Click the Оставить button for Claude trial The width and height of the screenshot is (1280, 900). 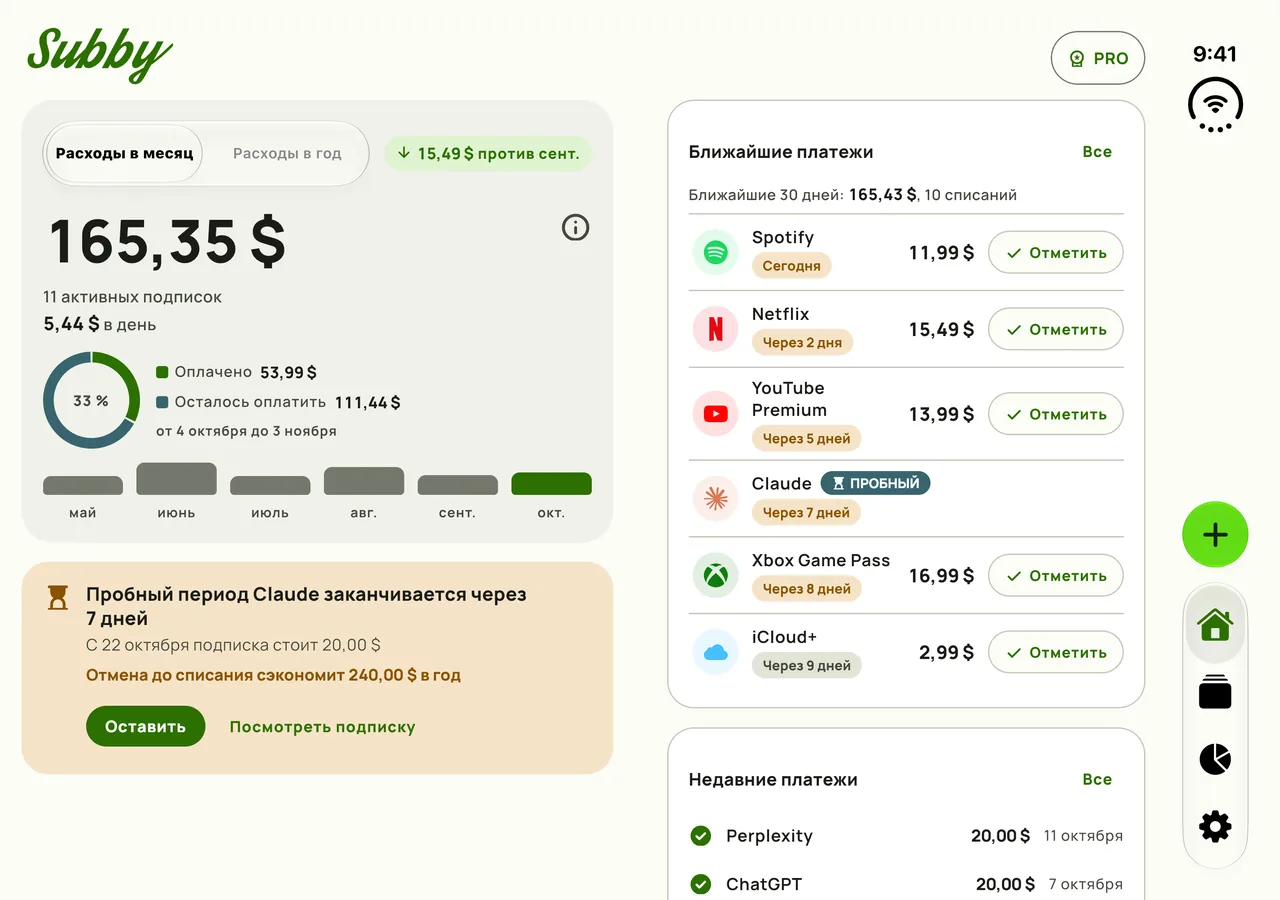pyautogui.click(x=145, y=726)
